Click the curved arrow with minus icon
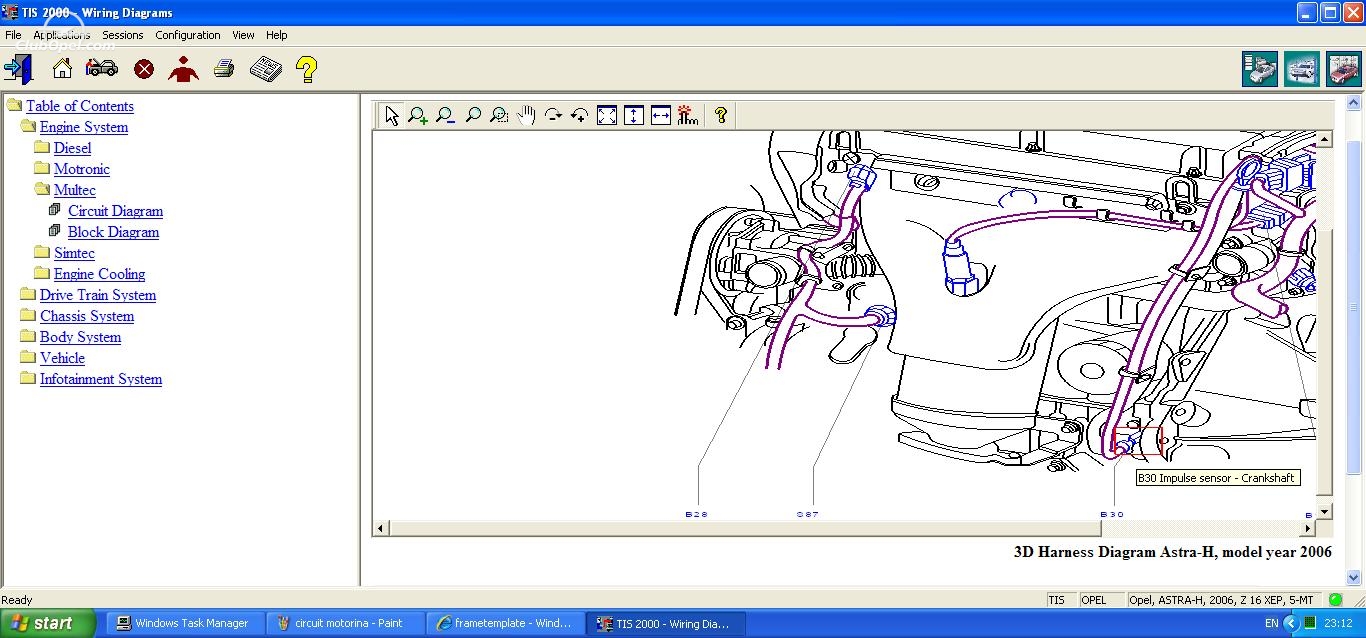 [x=553, y=115]
